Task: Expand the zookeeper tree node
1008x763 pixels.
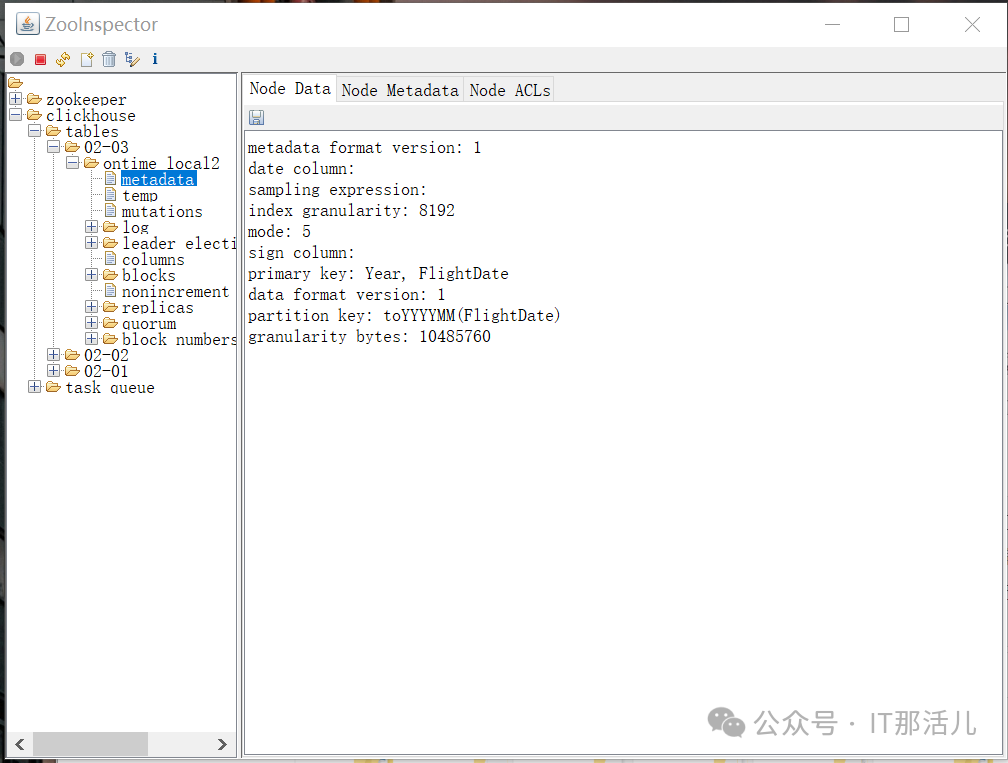Action: coord(15,99)
